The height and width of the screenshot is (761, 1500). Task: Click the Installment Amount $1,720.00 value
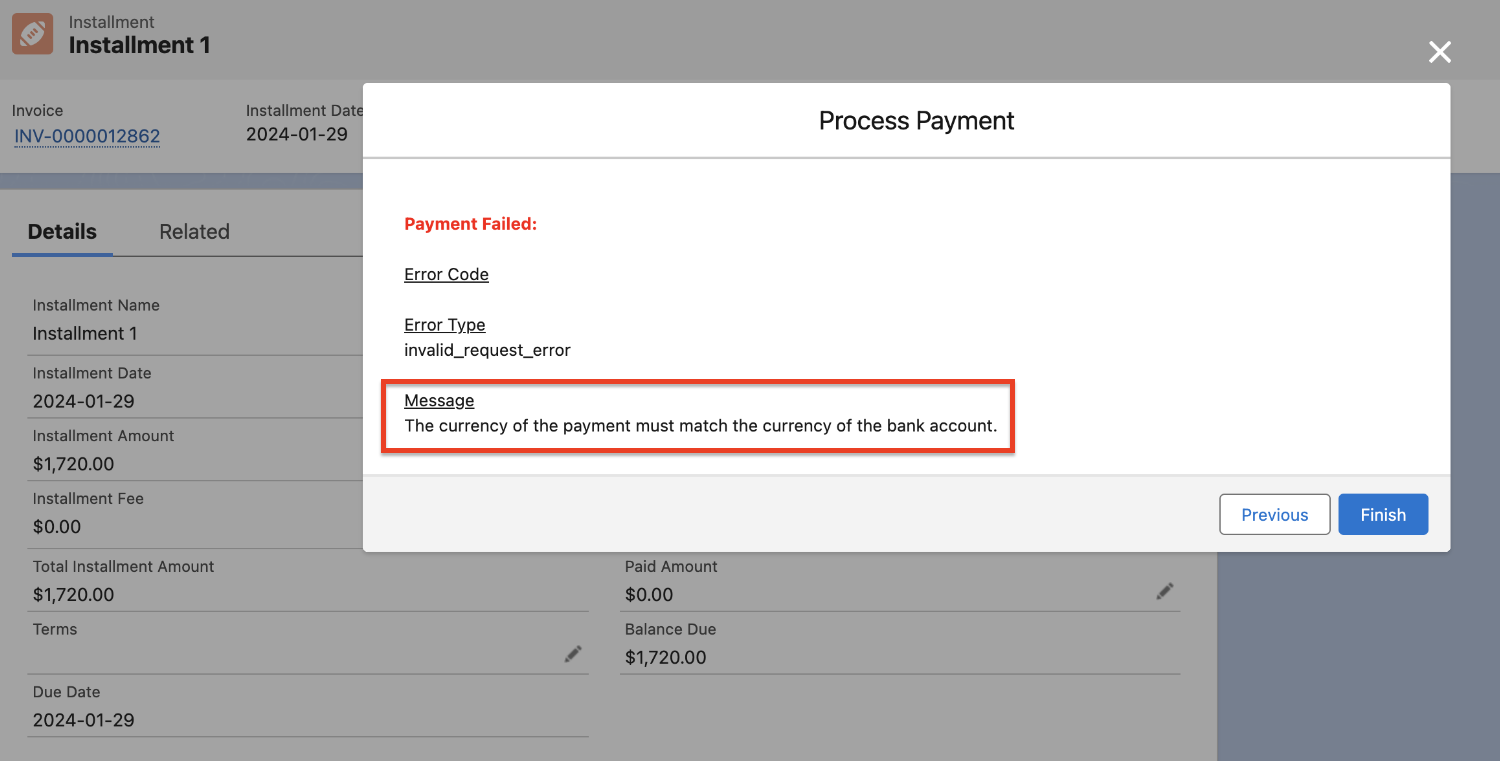(73, 464)
